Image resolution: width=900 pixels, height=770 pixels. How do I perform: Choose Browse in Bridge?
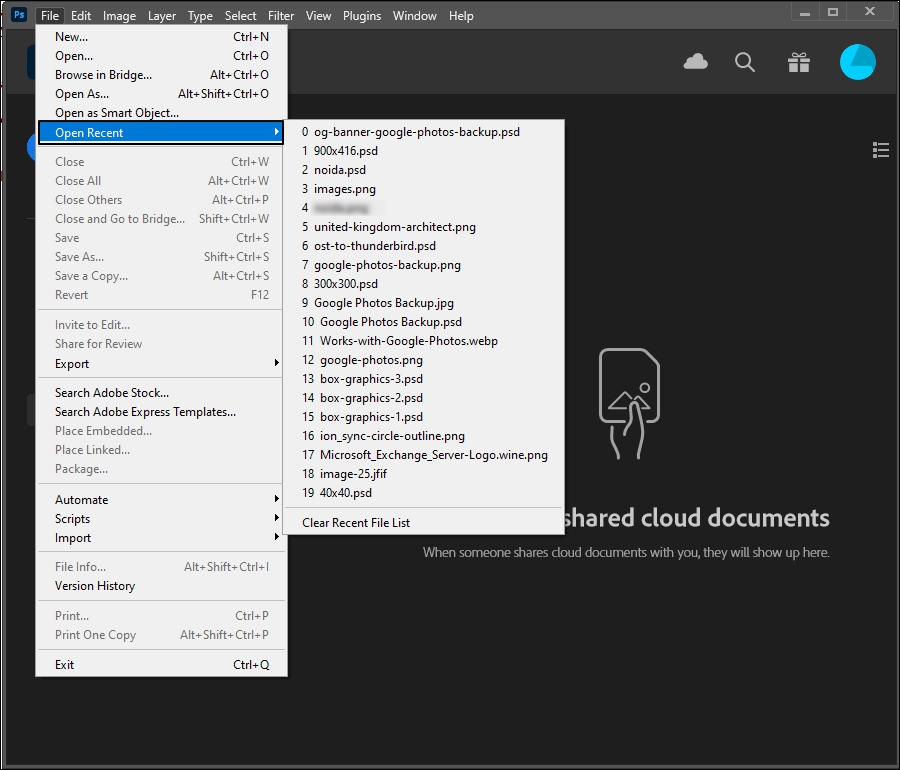pos(102,74)
